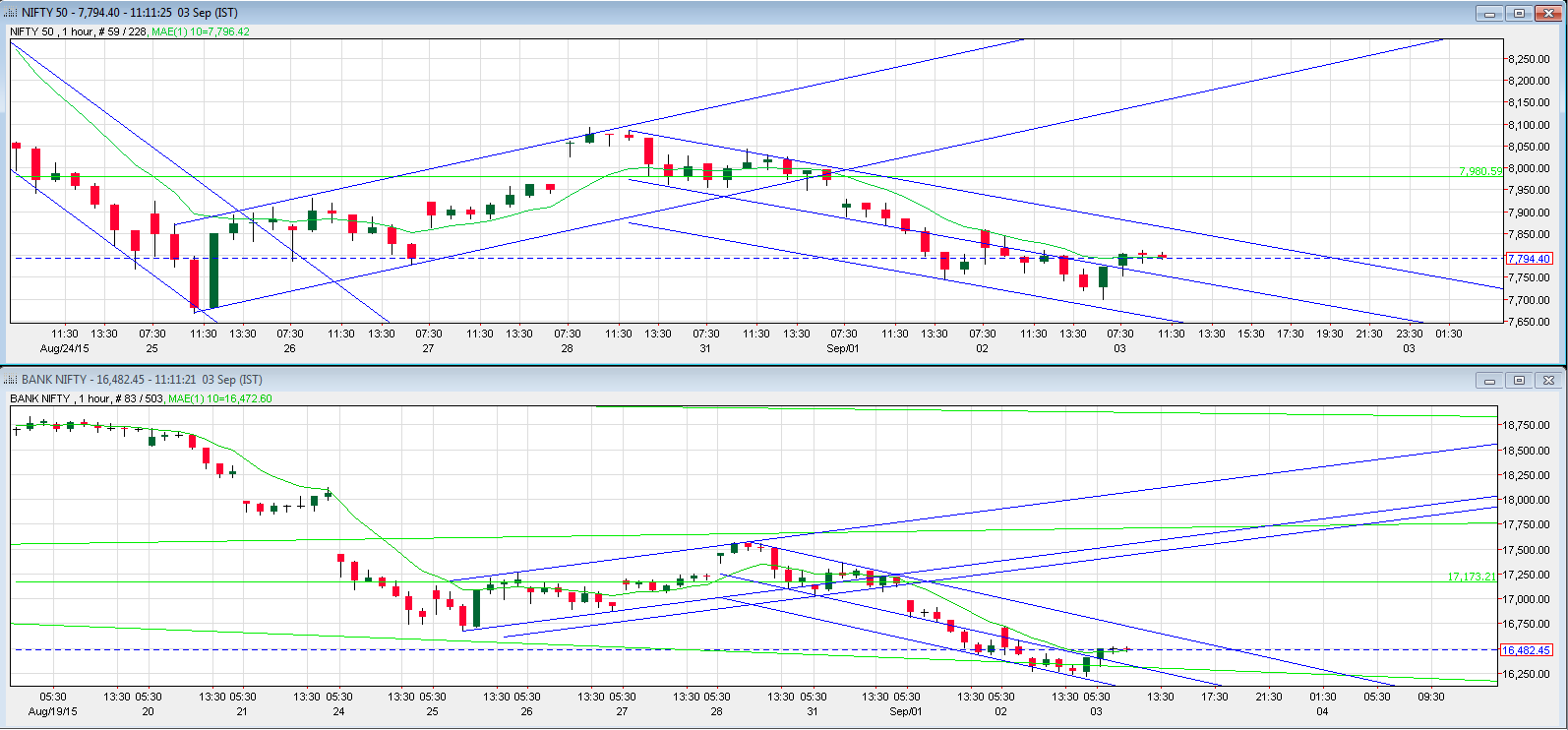
Task: Click the 15:30 time label on NIFTY 50 axis
Action: 1251,334
